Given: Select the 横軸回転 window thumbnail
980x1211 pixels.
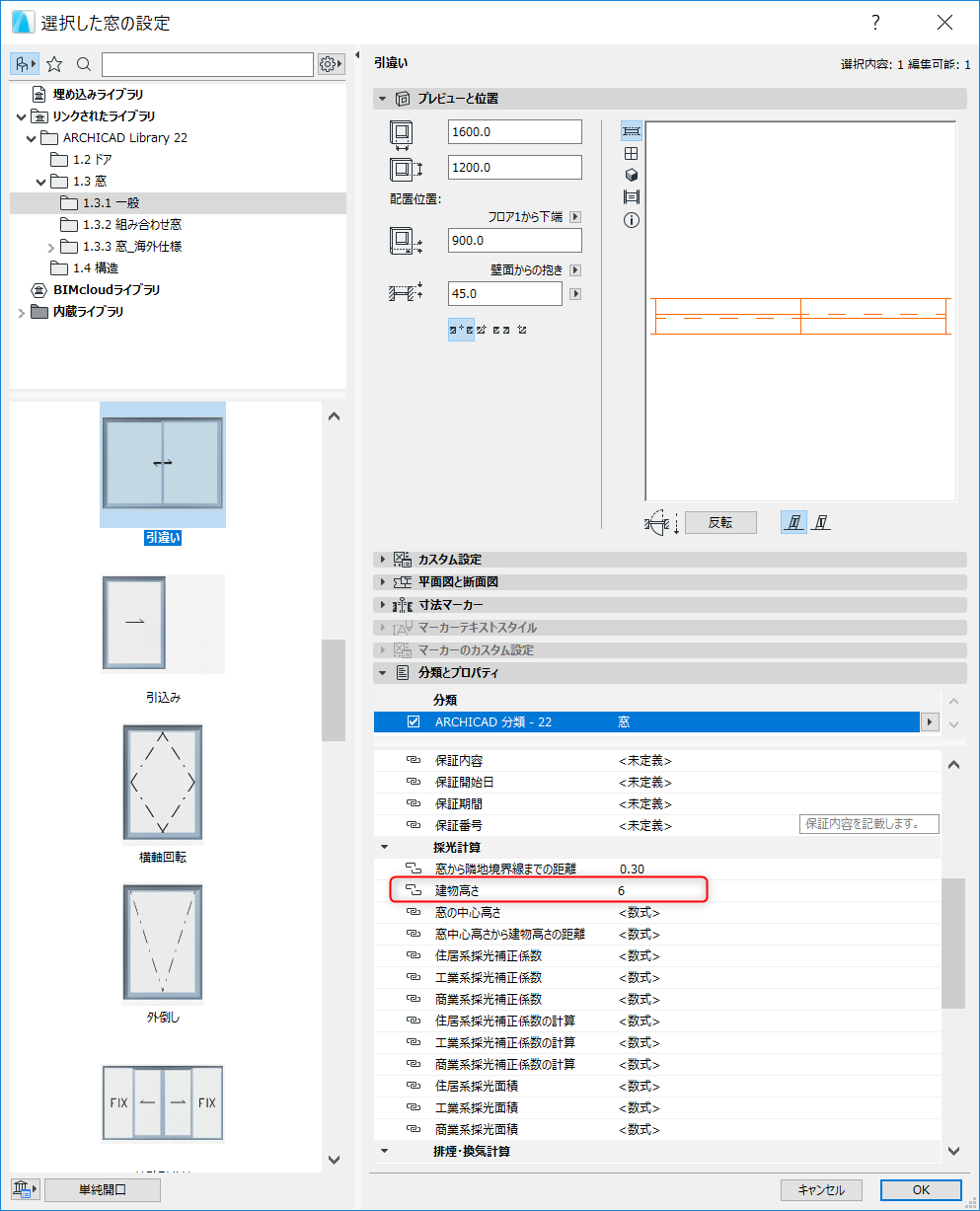Looking at the screenshot, I should pyautogui.click(x=163, y=784).
